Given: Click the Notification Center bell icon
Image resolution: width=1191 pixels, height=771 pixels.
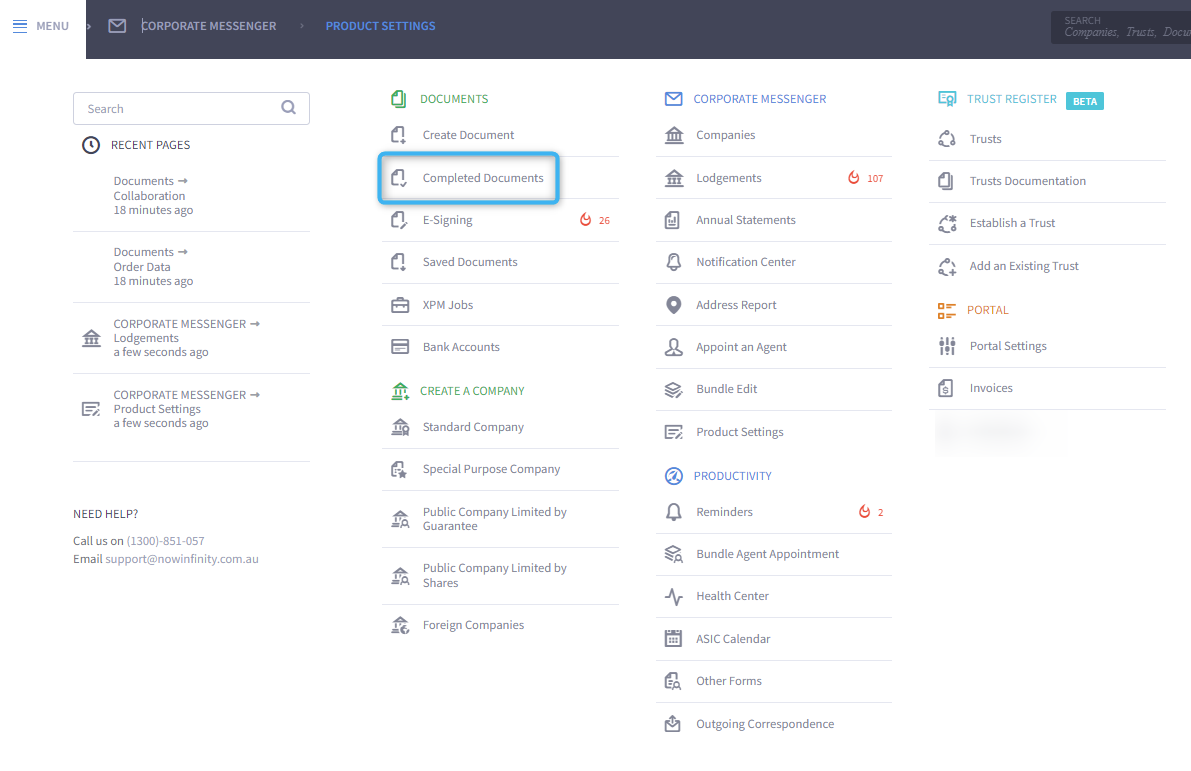Looking at the screenshot, I should [x=673, y=262].
